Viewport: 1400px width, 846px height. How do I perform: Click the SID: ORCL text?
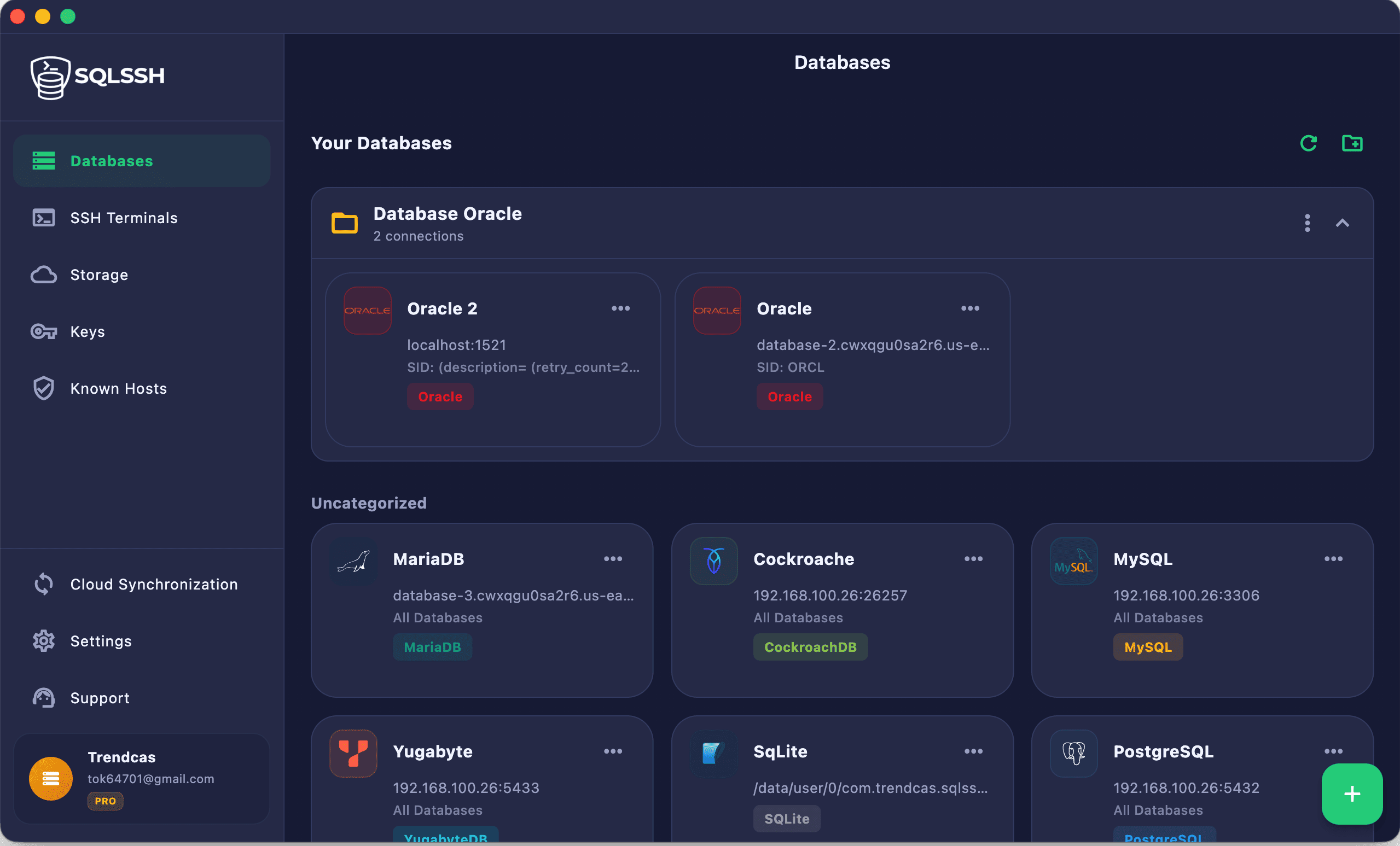790,367
